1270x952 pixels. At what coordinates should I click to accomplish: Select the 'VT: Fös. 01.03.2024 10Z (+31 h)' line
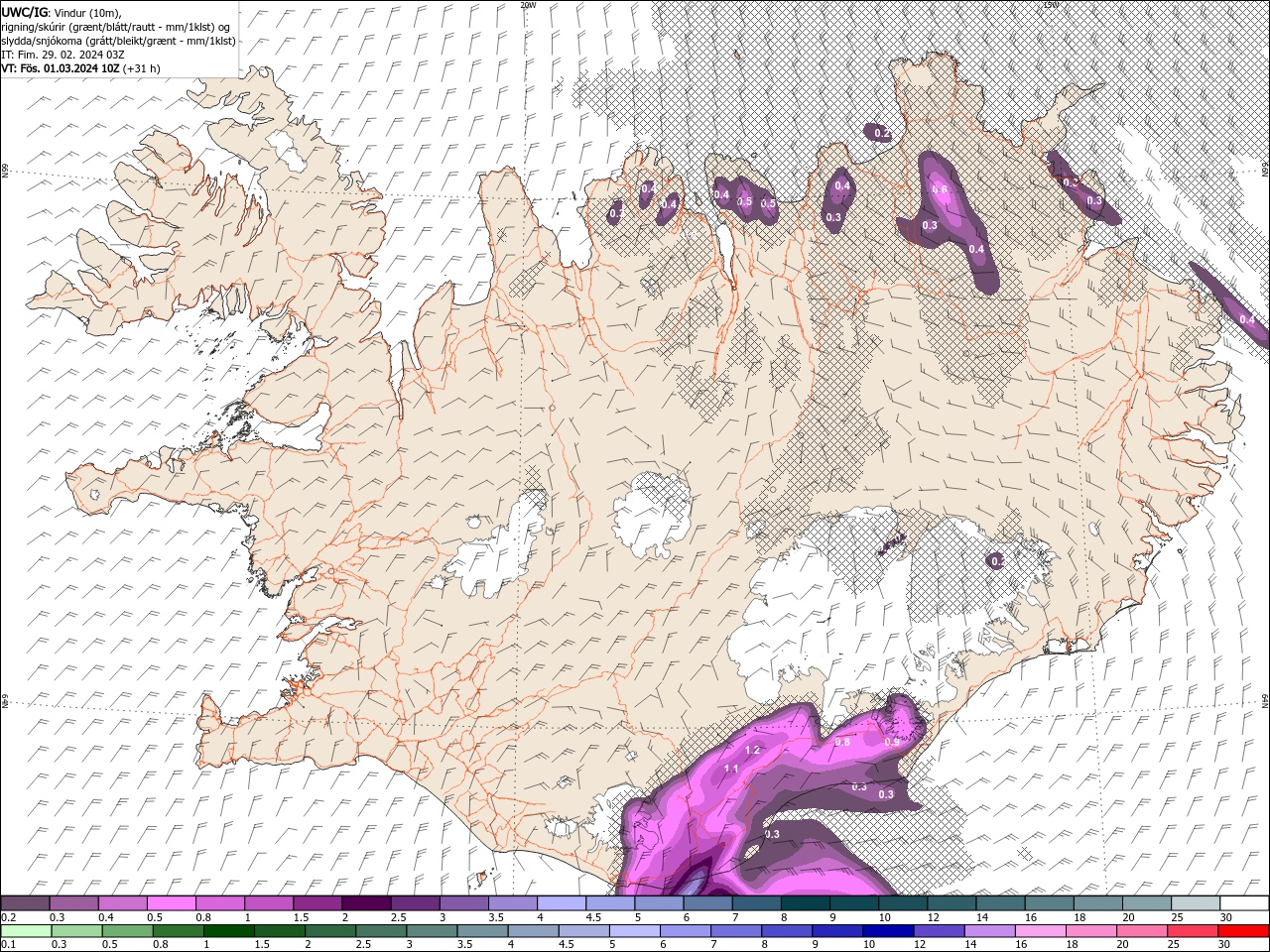pyautogui.click(x=81, y=68)
